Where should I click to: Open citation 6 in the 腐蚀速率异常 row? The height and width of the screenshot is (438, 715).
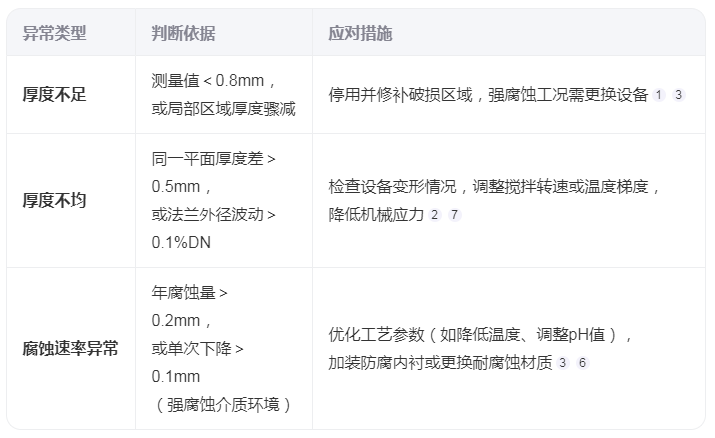(582, 363)
